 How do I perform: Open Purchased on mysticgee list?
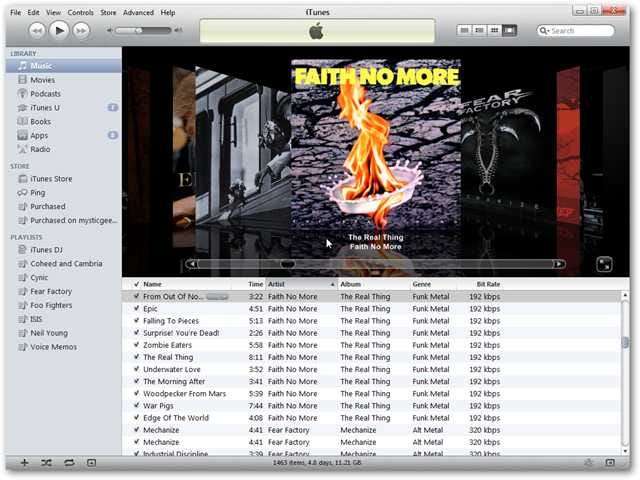pos(64,220)
